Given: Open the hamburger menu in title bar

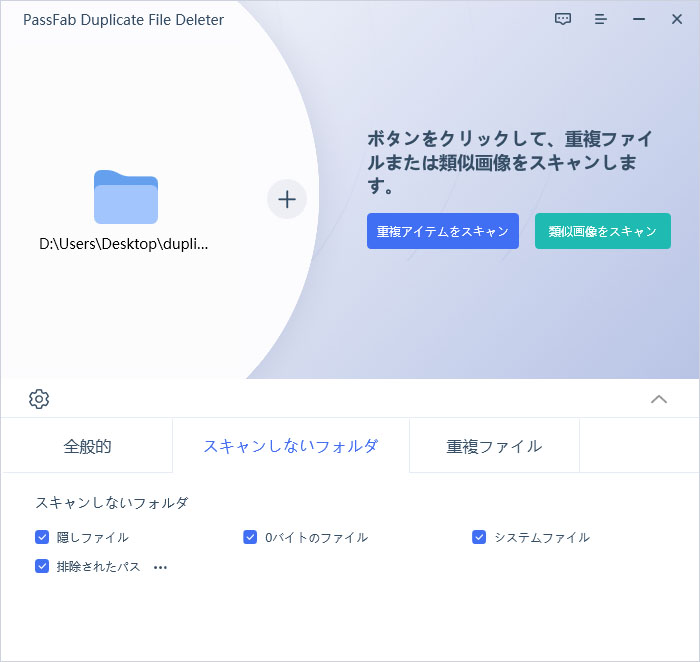Looking at the screenshot, I should click(x=601, y=19).
